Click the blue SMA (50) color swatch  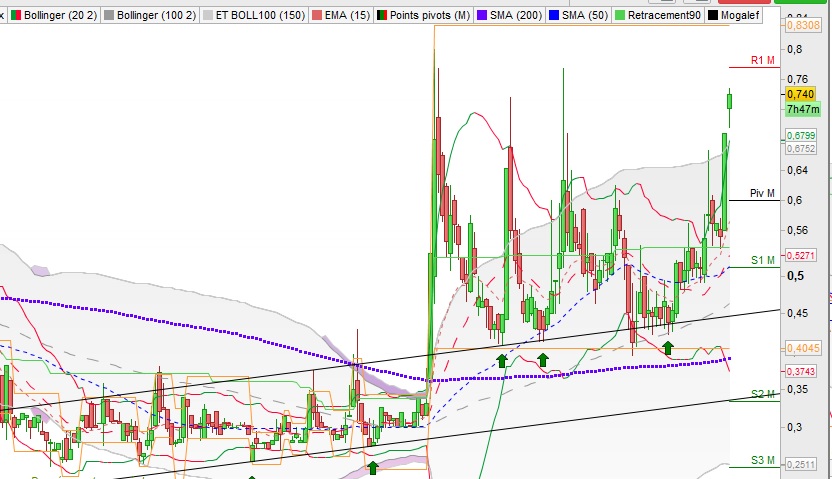coord(553,15)
